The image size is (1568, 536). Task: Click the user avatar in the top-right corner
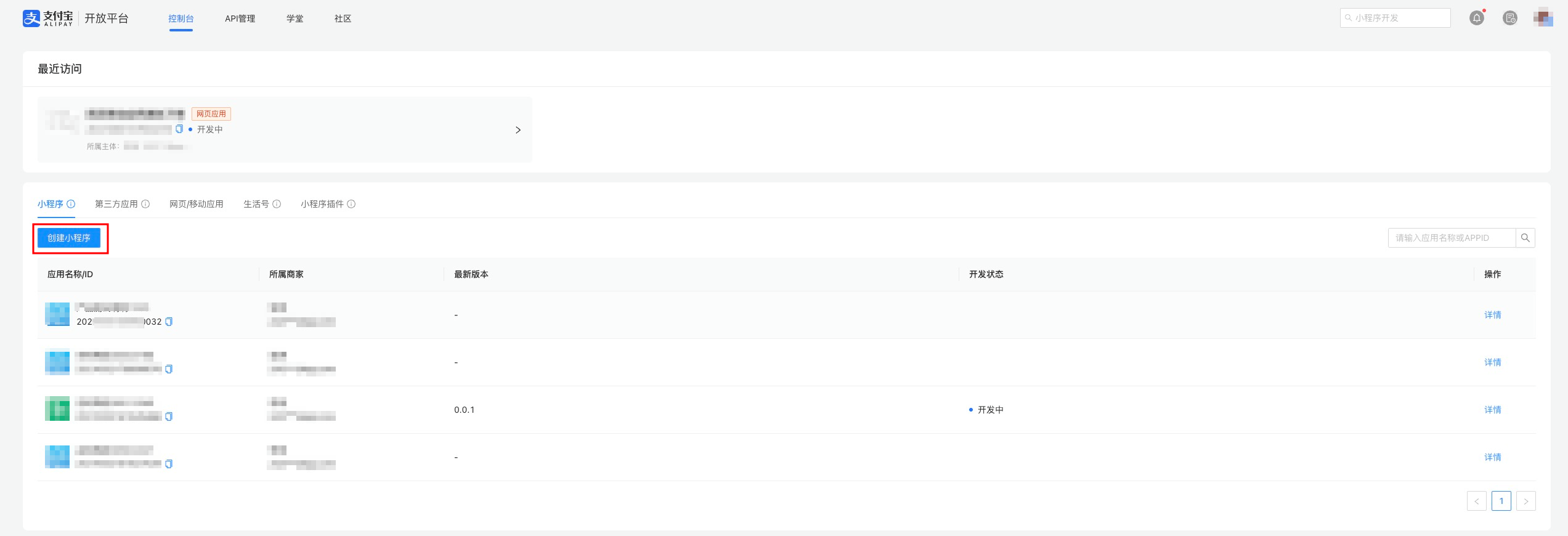(1543, 18)
